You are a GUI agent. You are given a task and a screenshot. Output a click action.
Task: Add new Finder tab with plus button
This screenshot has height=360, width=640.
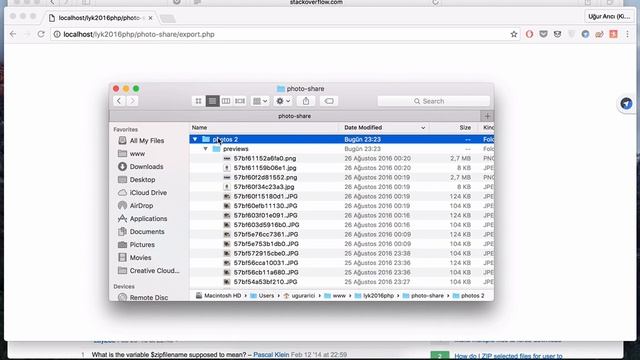point(487,116)
